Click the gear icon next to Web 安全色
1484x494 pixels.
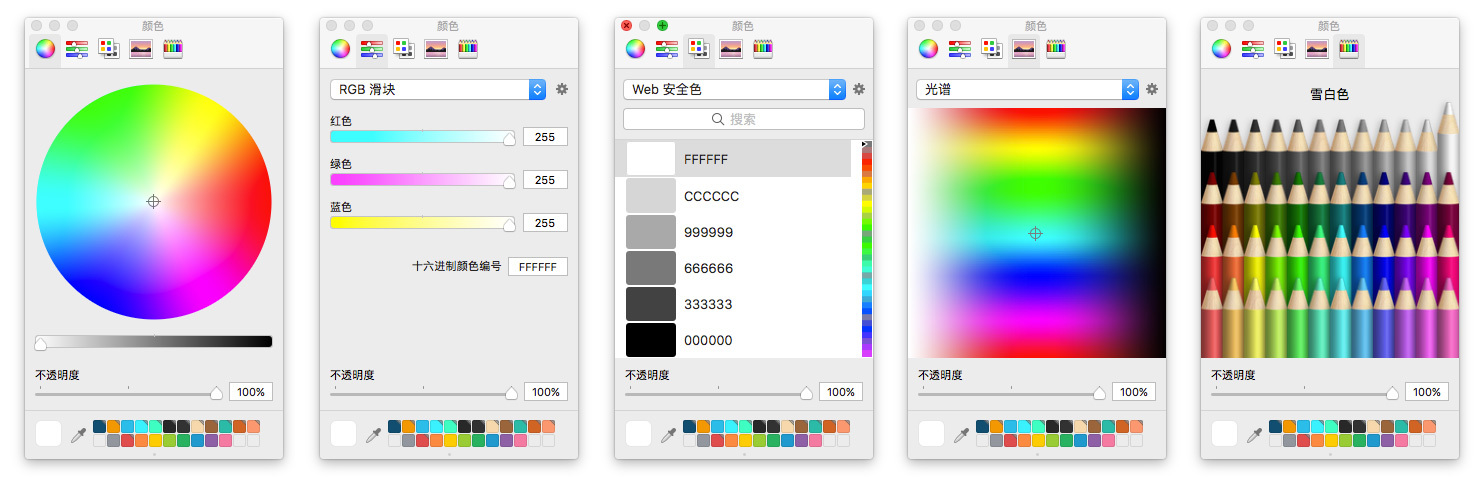point(858,89)
